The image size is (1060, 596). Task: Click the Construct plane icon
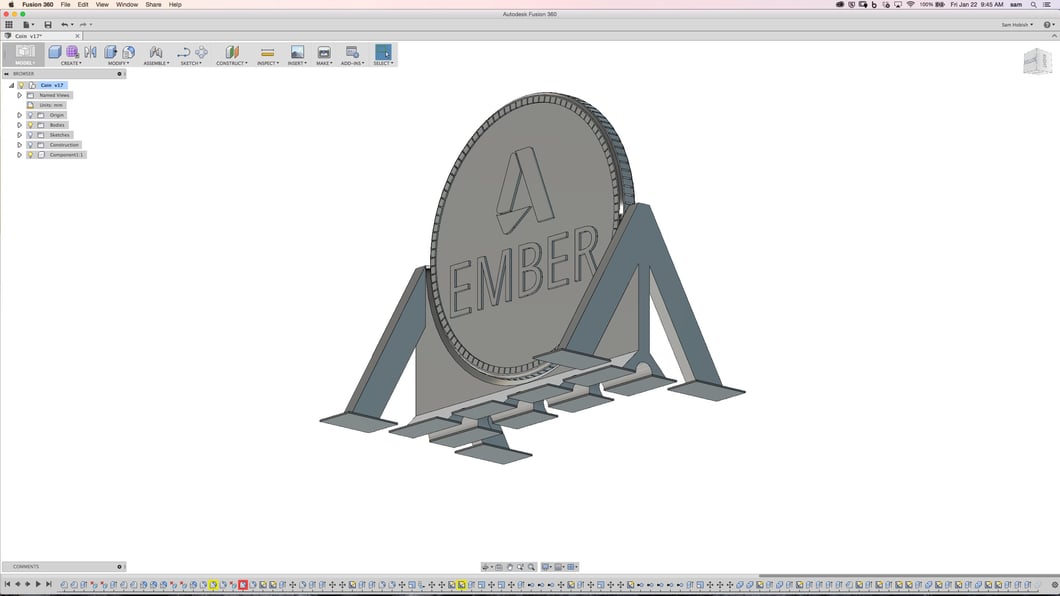pyautogui.click(x=232, y=52)
